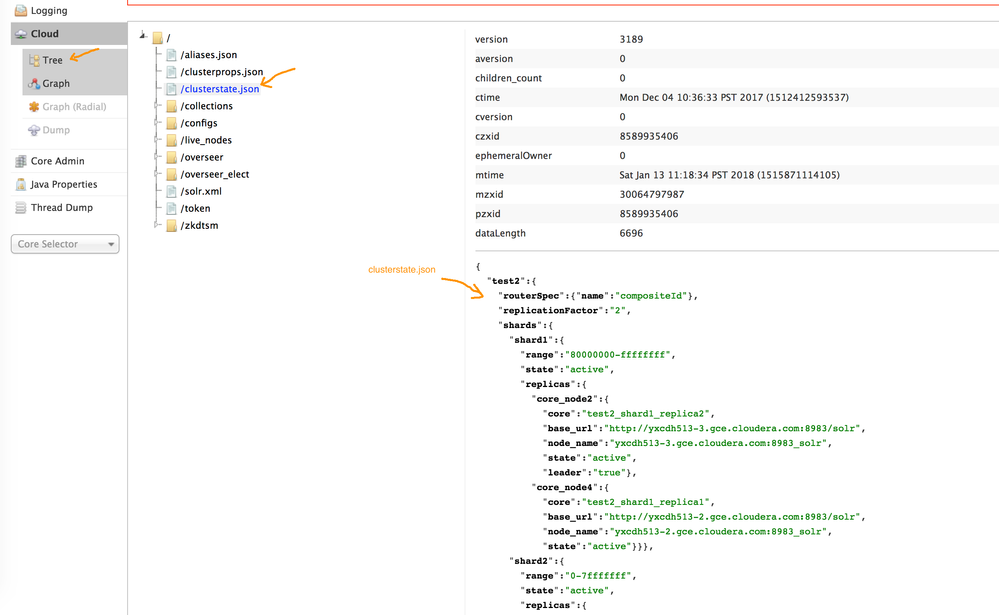Select the /clusterstate.json link
Image resolution: width=999 pixels, height=615 pixels.
click(x=219, y=89)
